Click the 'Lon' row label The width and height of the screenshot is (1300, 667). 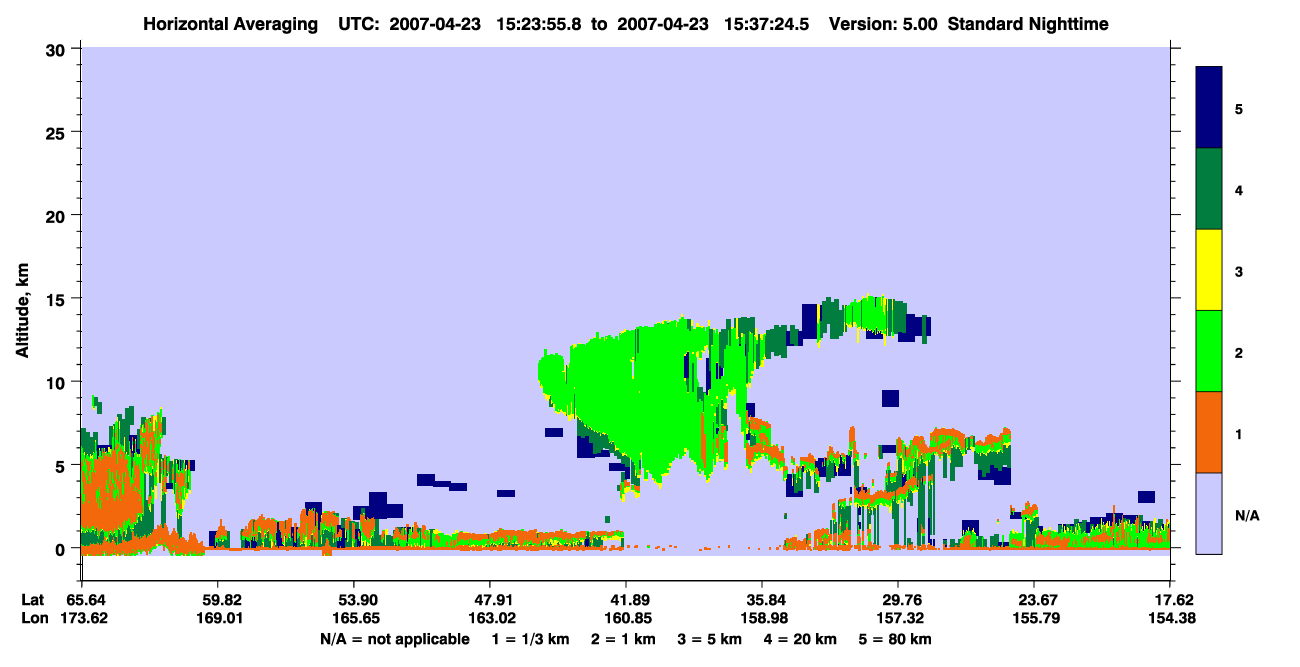33,618
